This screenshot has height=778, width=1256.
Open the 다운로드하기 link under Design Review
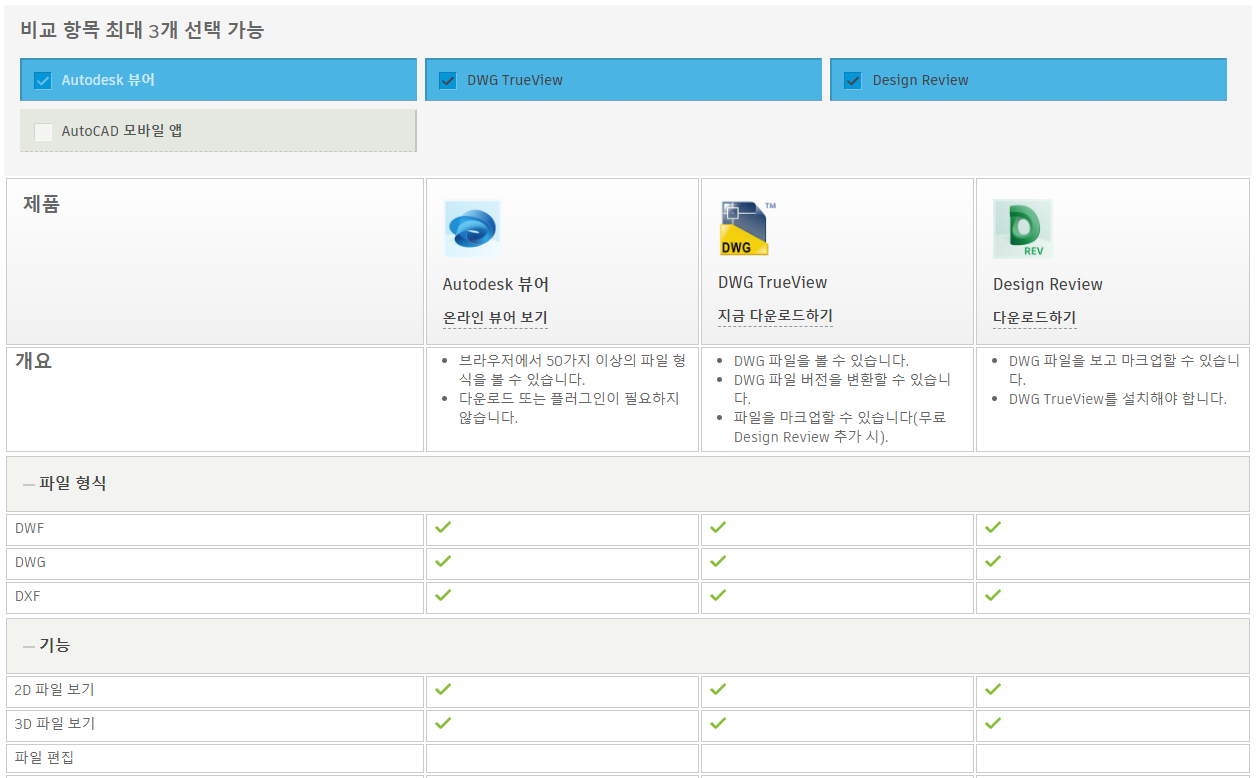point(1034,318)
